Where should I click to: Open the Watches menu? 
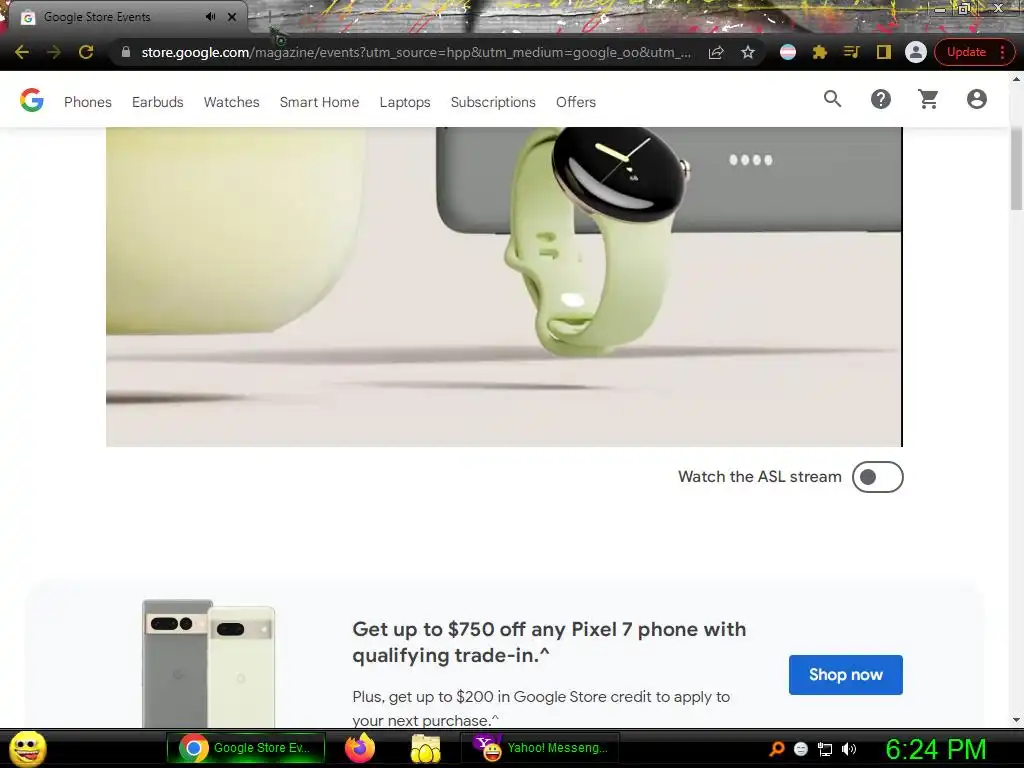[231, 102]
